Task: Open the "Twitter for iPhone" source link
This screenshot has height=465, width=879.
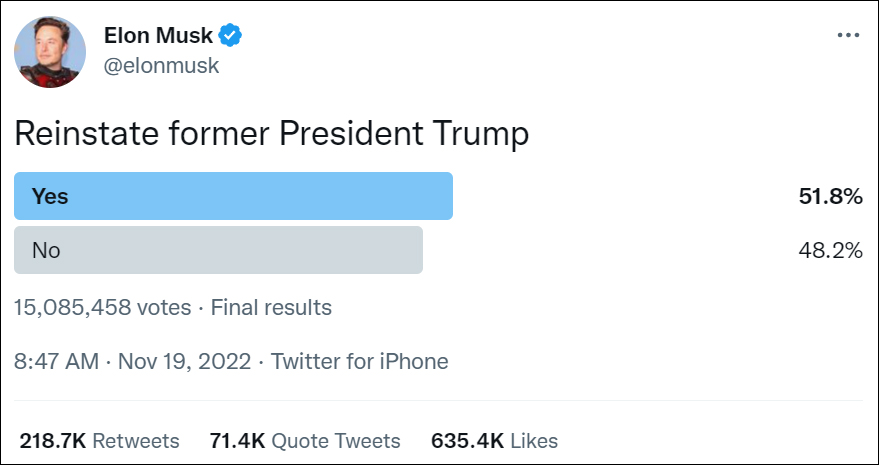Action: point(360,361)
